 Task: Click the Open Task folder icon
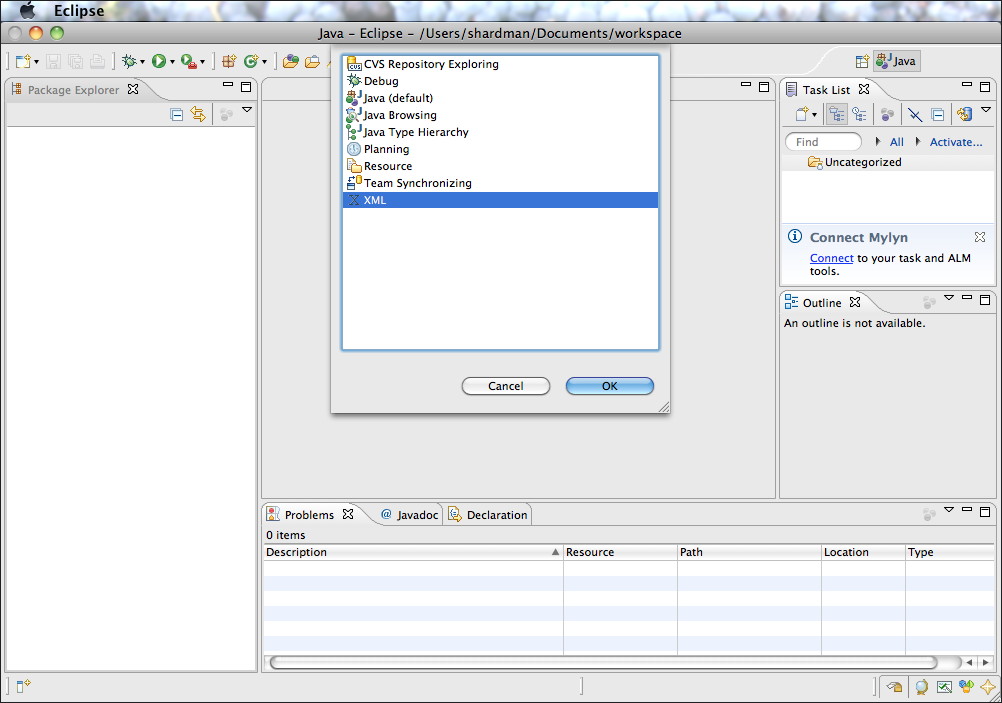click(x=312, y=61)
